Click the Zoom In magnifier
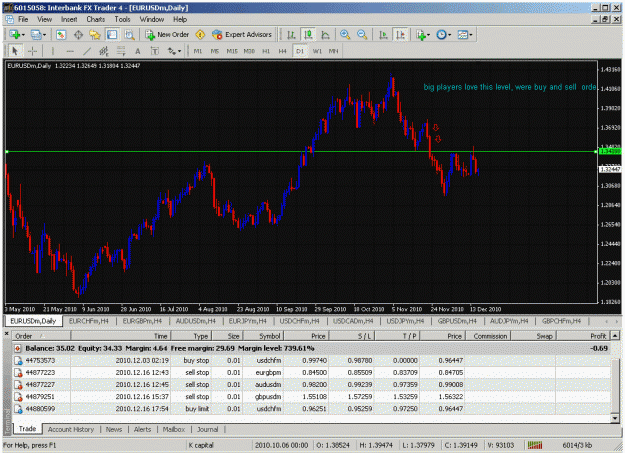Screen dimensions: 625x453 point(345,35)
